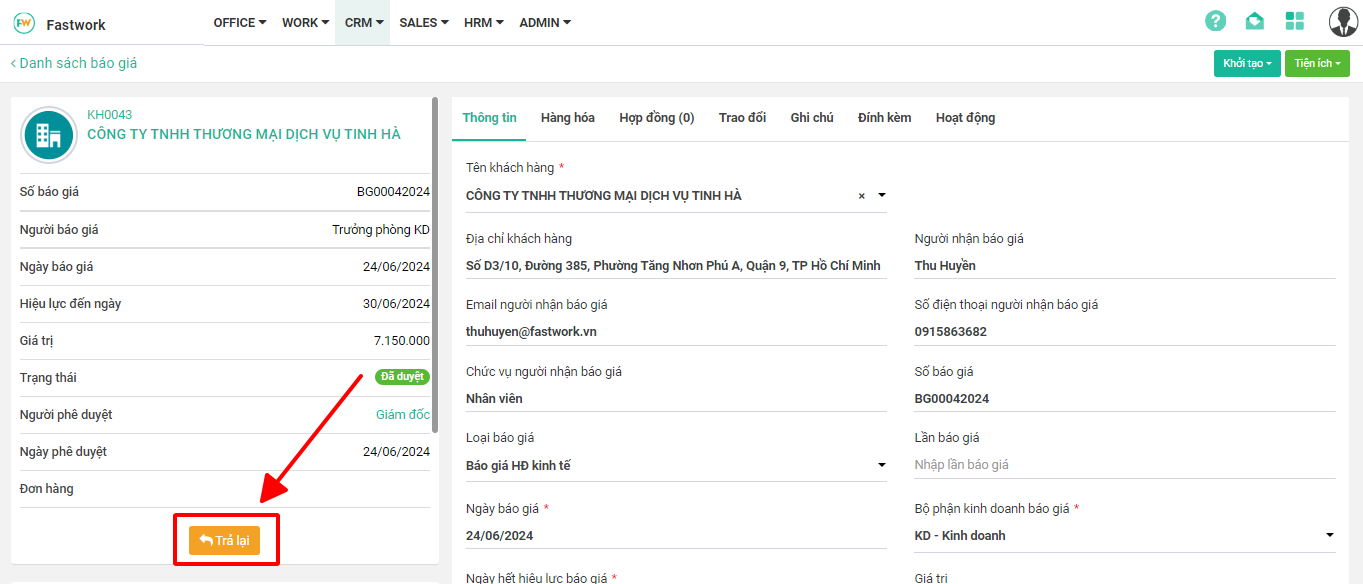The width and height of the screenshot is (1363, 584).
Task: Click the company building avatar icon
Action: [x=49, y=134]
